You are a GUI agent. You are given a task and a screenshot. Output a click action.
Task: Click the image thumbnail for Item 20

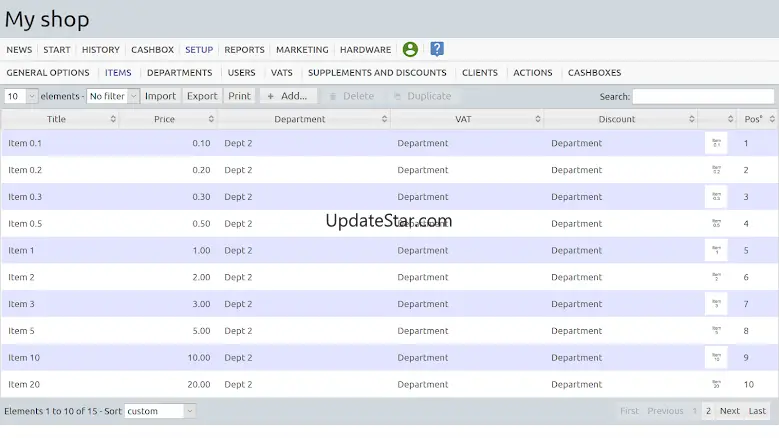pyautogui.click(x=716, y=384)
